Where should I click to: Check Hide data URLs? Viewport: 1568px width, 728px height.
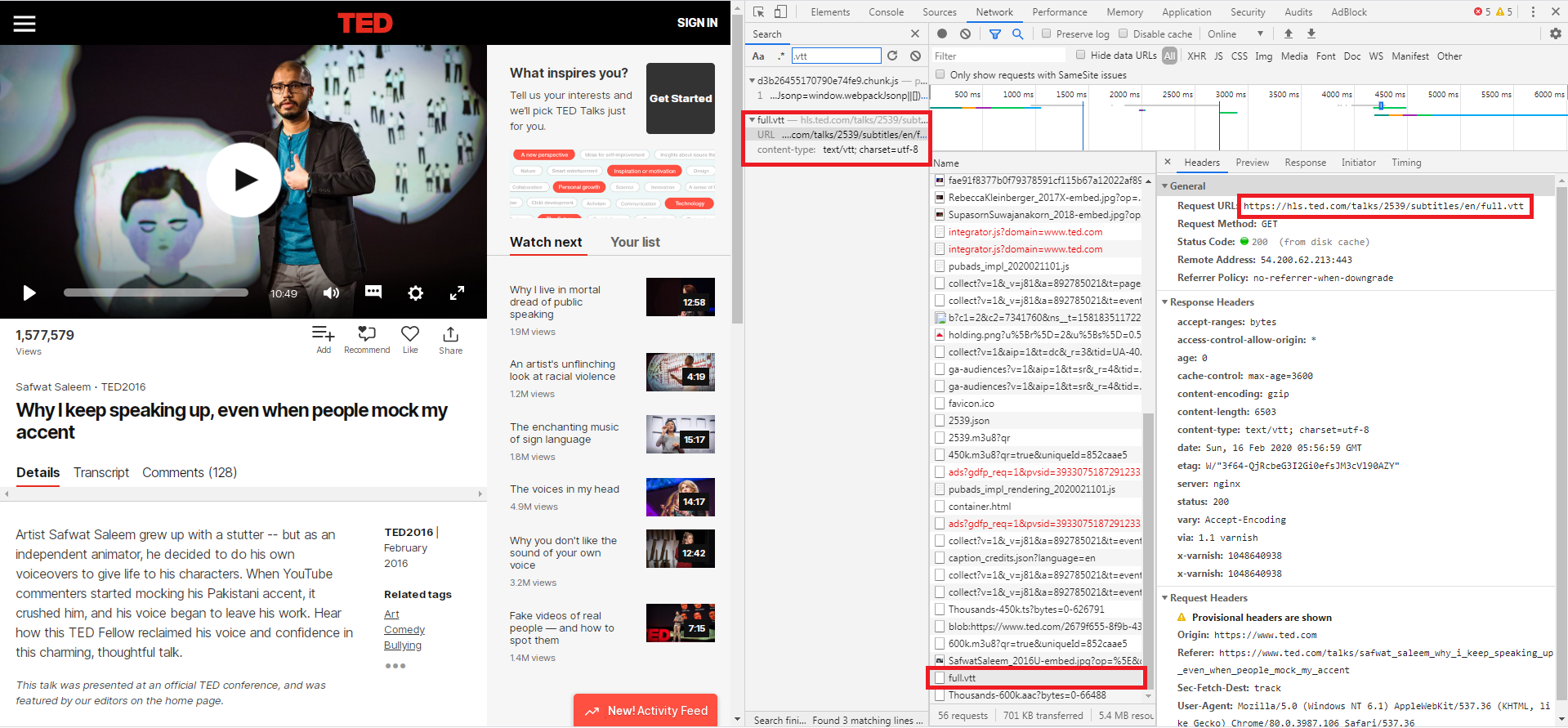(x=1080, y=55)
